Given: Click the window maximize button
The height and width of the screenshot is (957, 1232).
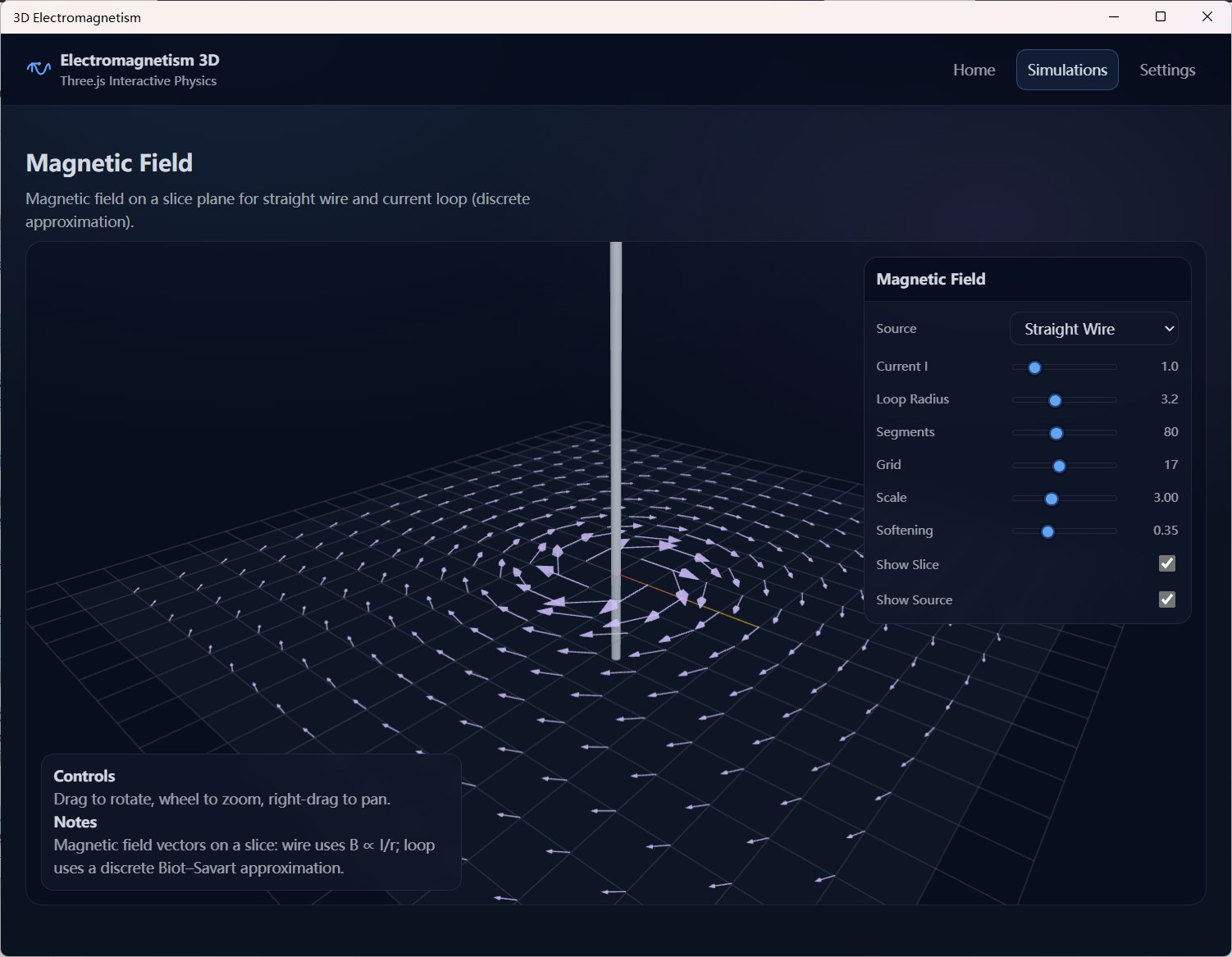Looking at the screenshot, I should pos(1160,16).
